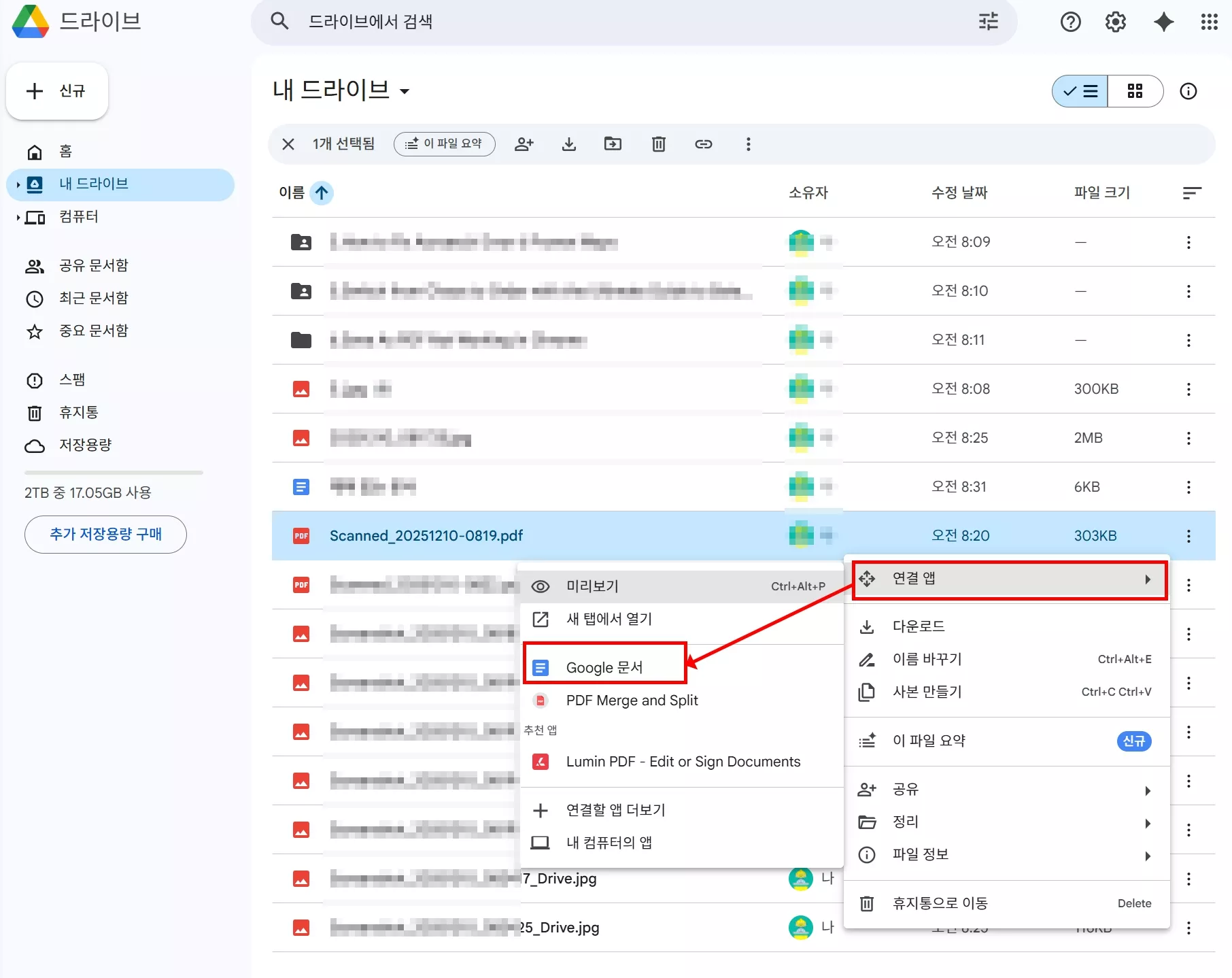Select Google 문서 from the app menu

click(x=604, y=667)
